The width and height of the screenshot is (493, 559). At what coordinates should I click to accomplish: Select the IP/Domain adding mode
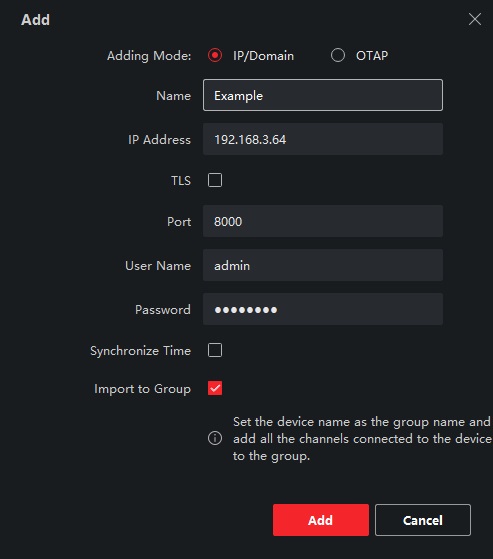coord(215,55)
